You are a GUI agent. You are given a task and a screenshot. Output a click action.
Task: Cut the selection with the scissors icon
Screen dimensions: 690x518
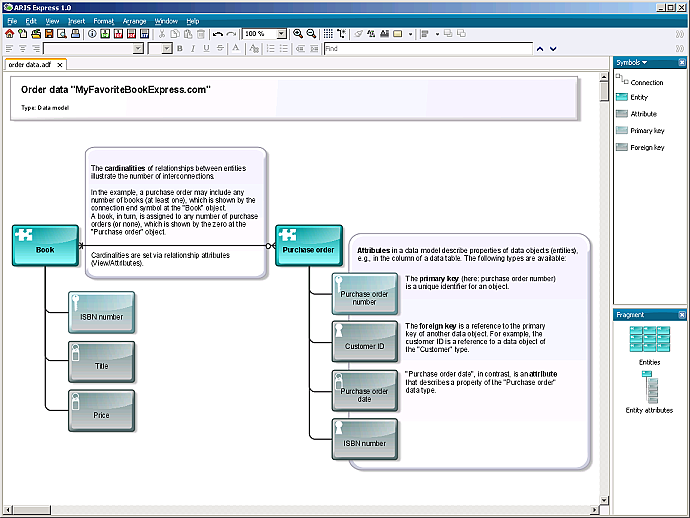162,34
